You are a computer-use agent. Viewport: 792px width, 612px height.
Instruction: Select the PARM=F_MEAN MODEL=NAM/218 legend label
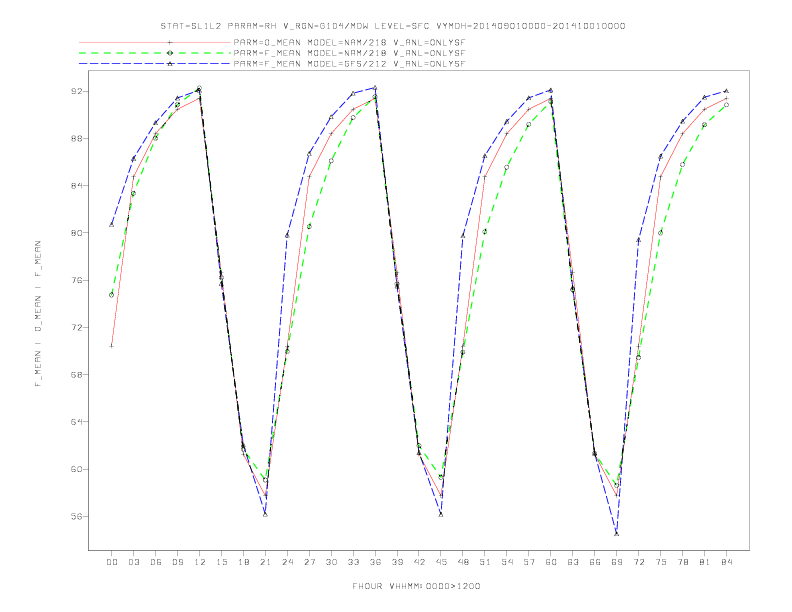(349, 53)
